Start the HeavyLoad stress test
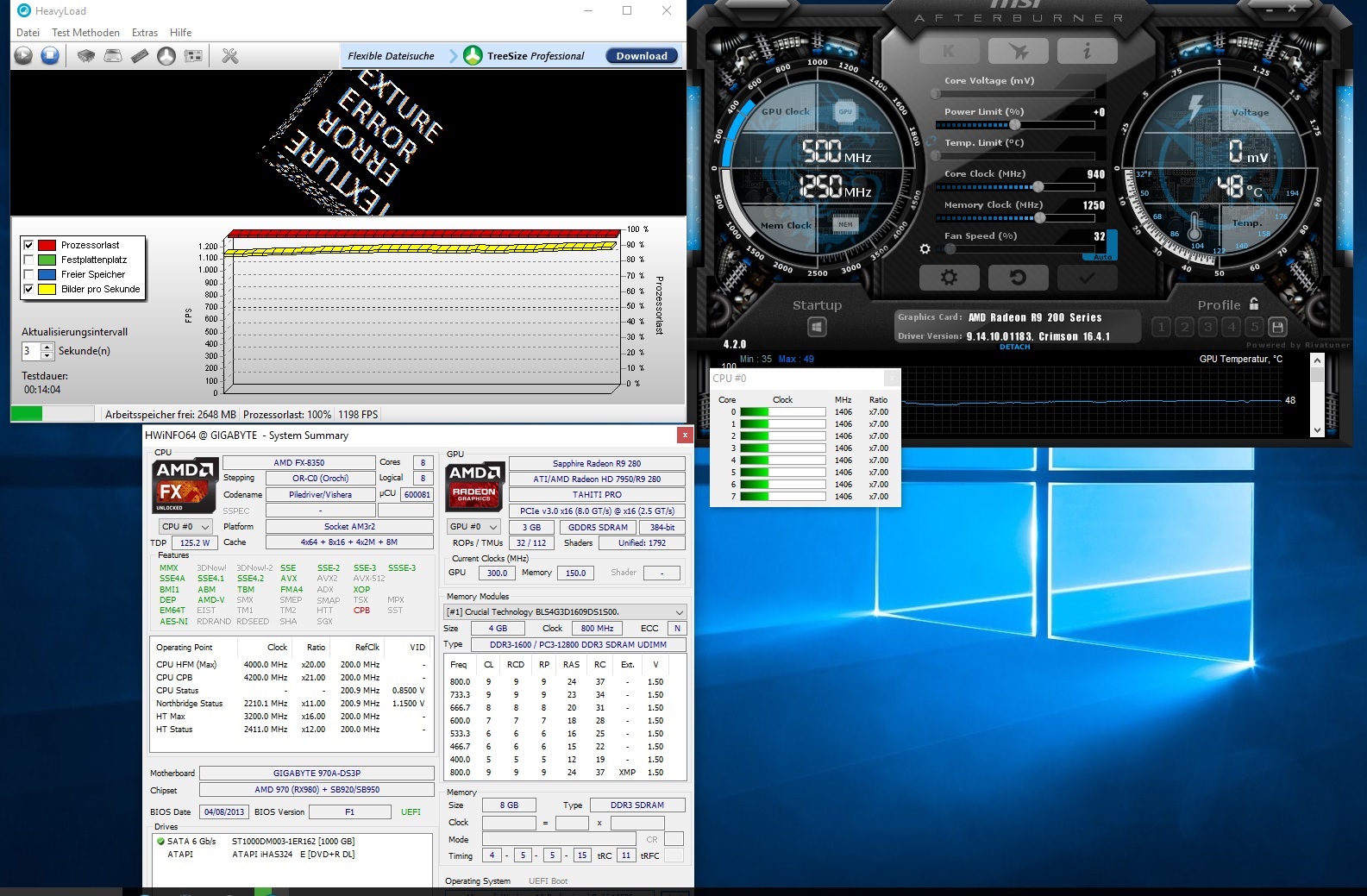Viewport: 1367px width, 896px height. tap(23, 56)
